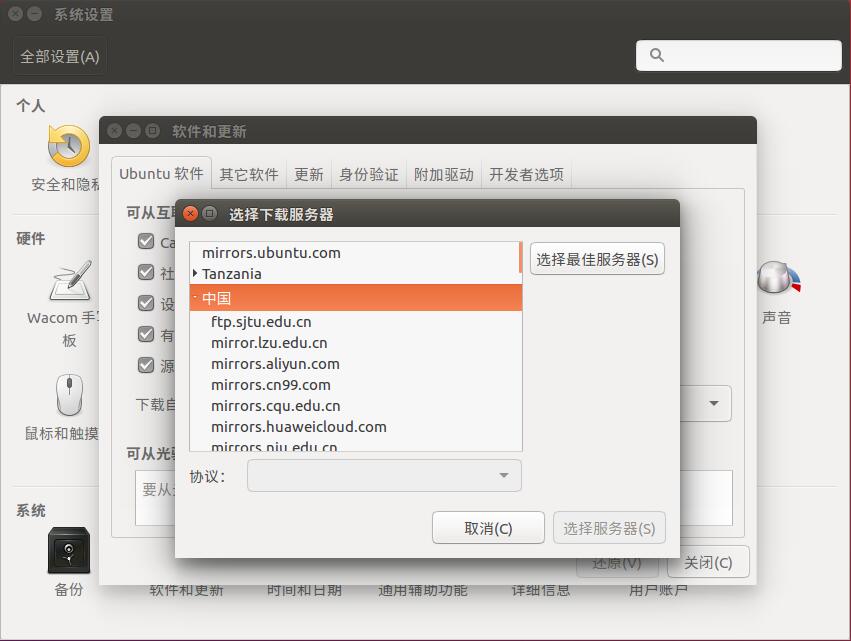Expand the Tanzania server group
This screenshot has width=851, height=641.
click(195, 273)
